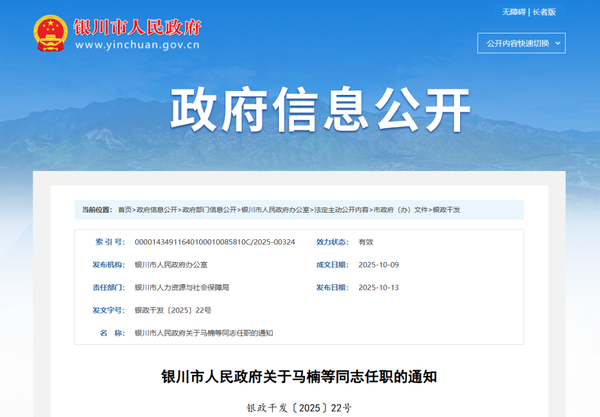Select 法定主动公开内容 in breadcrumb
600x417 pixels.
coord(341,210)
